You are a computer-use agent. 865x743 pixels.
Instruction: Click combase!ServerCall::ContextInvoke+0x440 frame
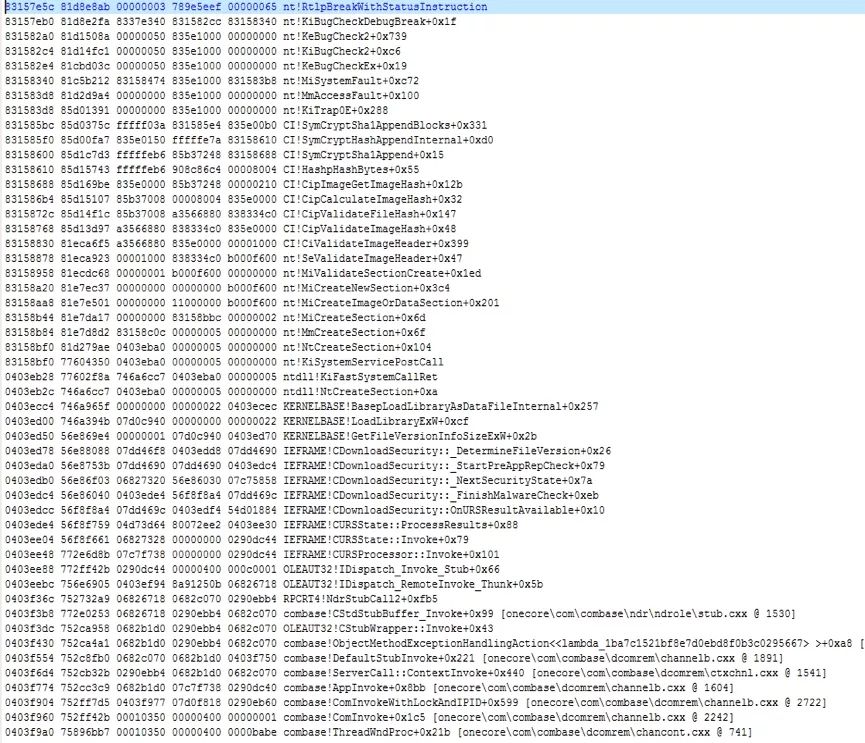pos(415,673)
